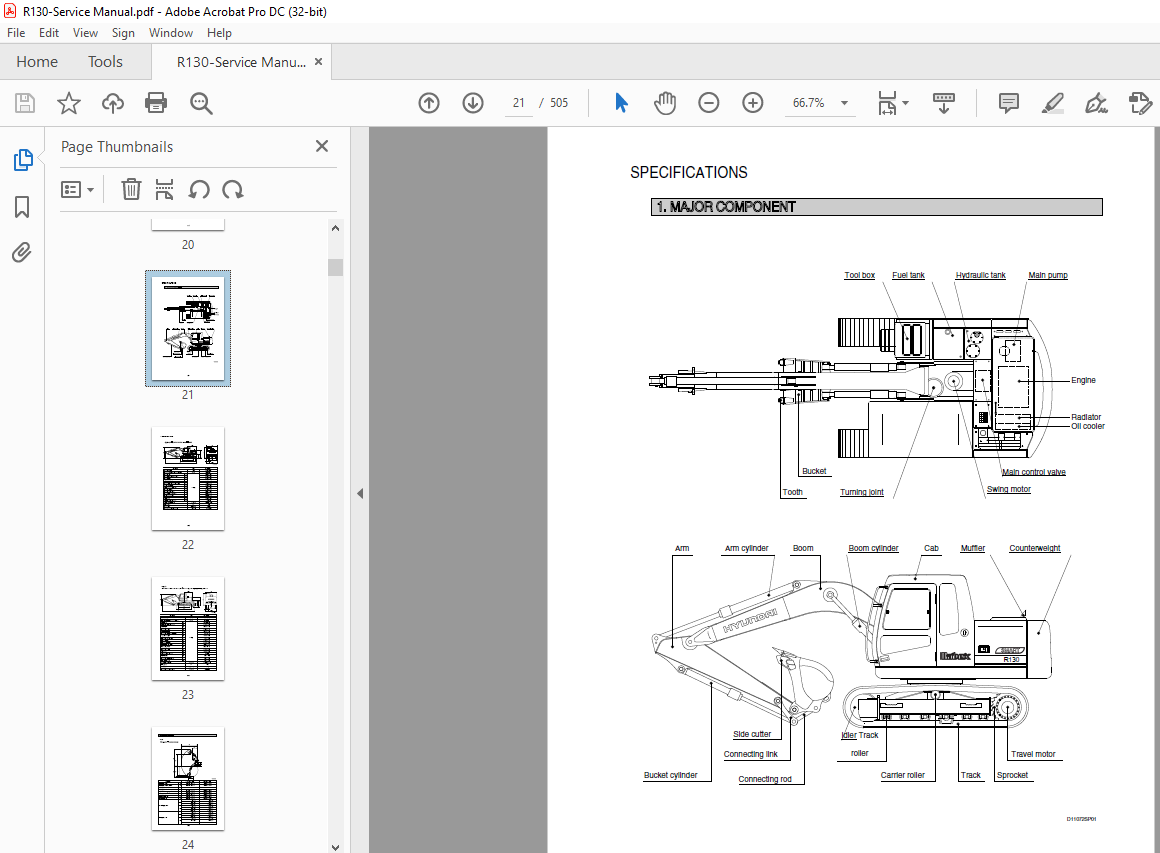The height and width of the screenshot is (853, 1160).
Task: Open the Window menu
Action: [171, 33]
